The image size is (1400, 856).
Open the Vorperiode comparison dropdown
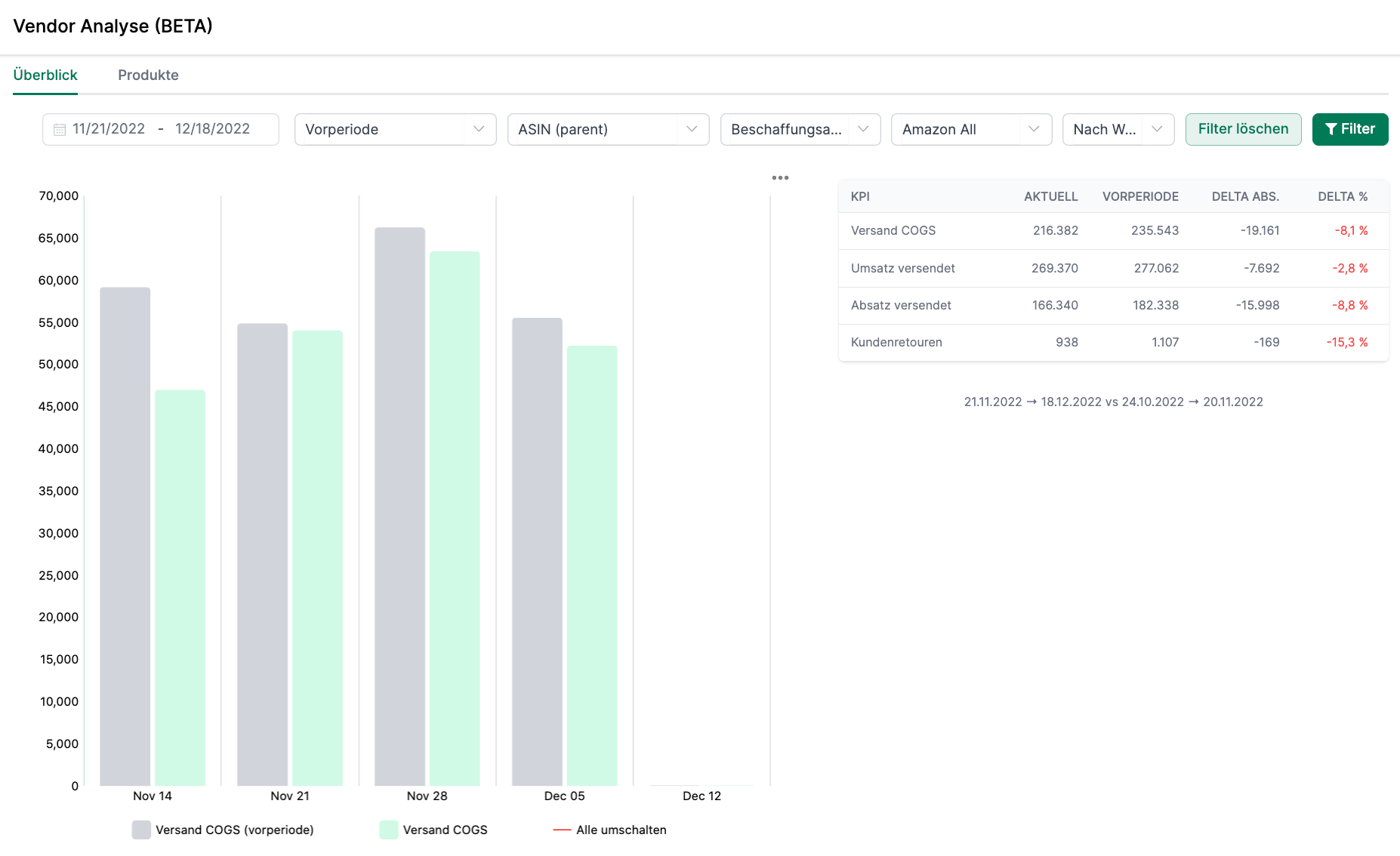coord(395,129)
